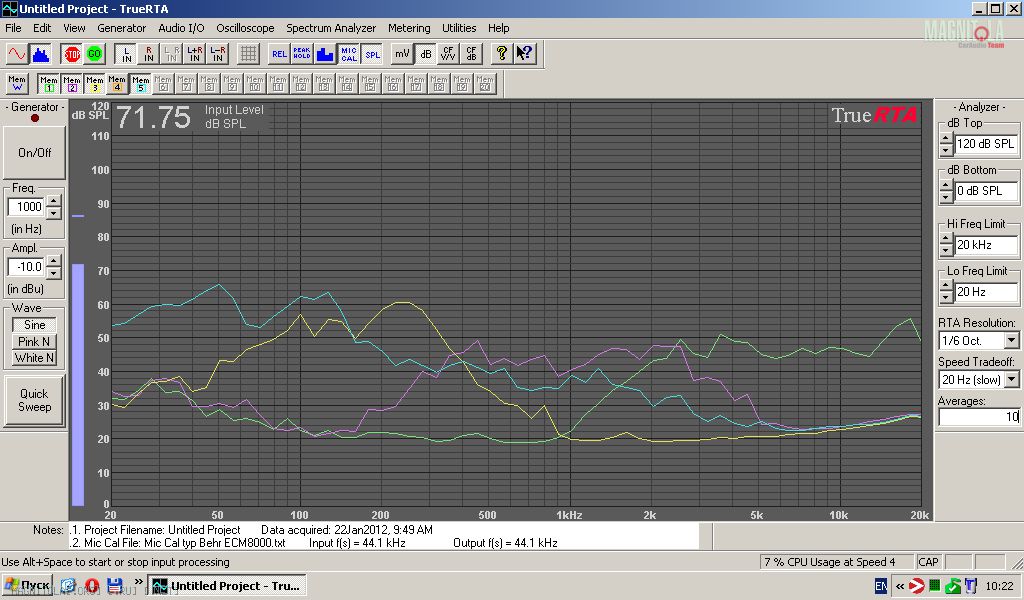The image size is (1024, 600).
Task: Open the Audio I/O menu
Action: coord(181,28)
